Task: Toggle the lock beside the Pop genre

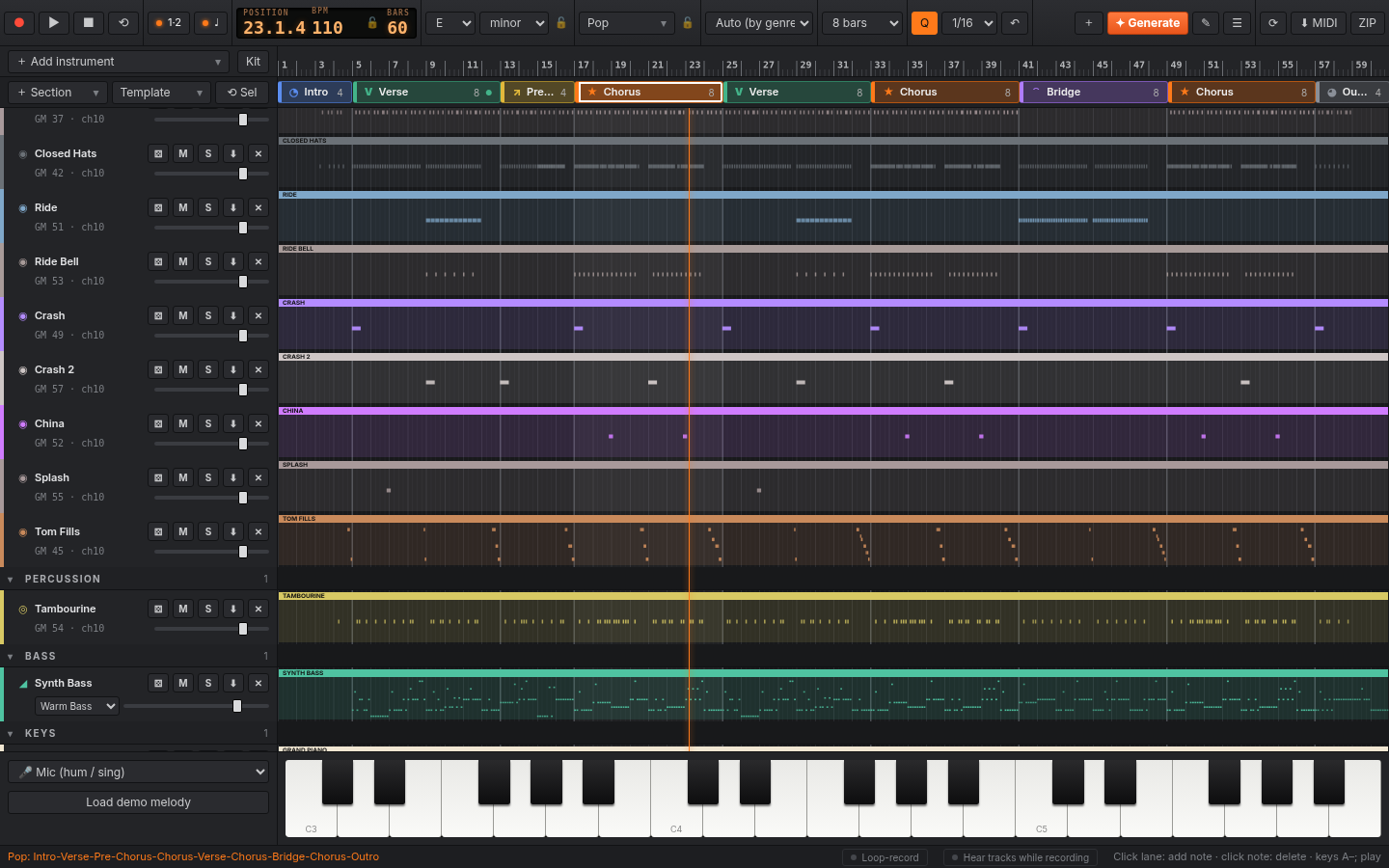Action: [688, 22]
